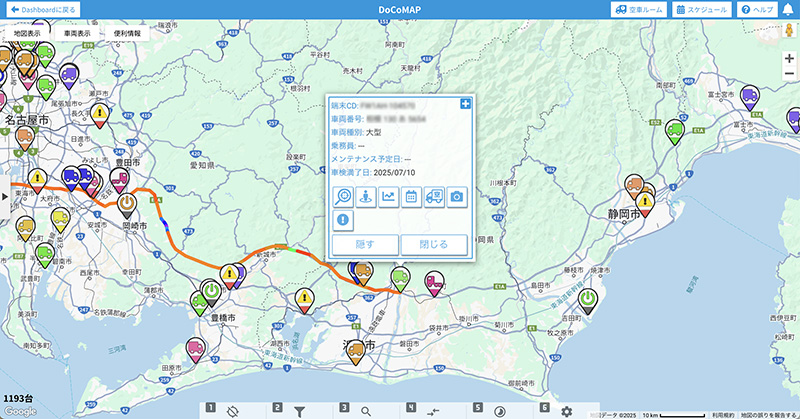
Task: Open the notification bell in the header
Action: pos(787,9)
